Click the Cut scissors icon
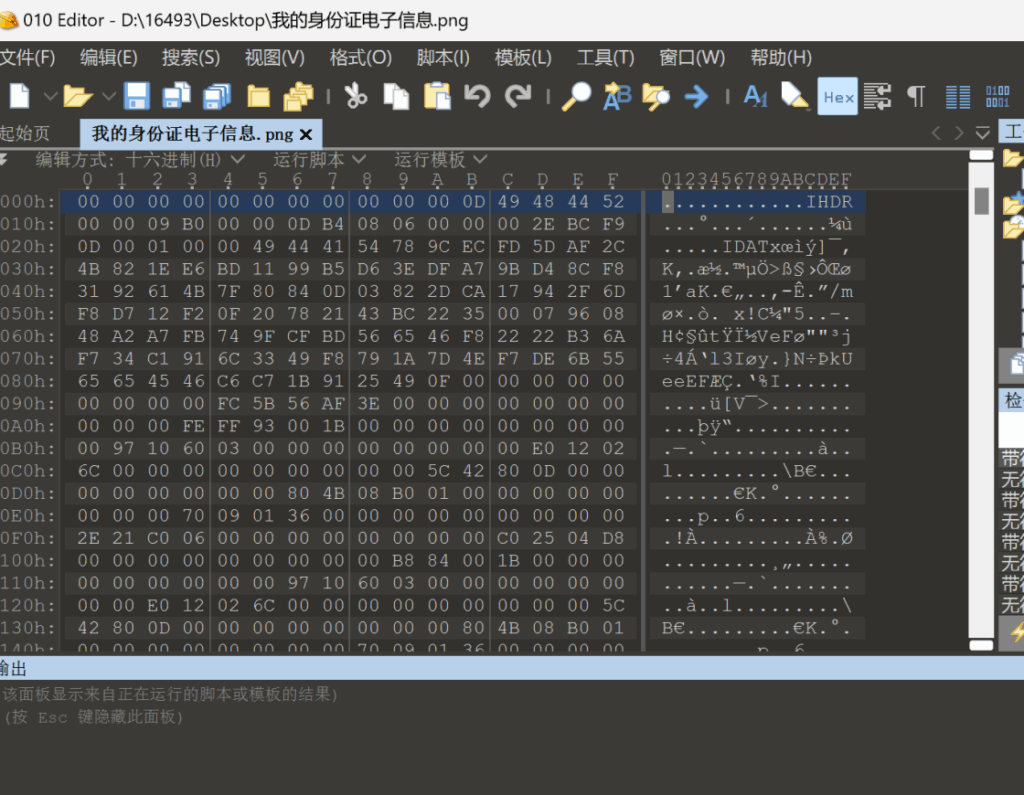 (355, 96)
